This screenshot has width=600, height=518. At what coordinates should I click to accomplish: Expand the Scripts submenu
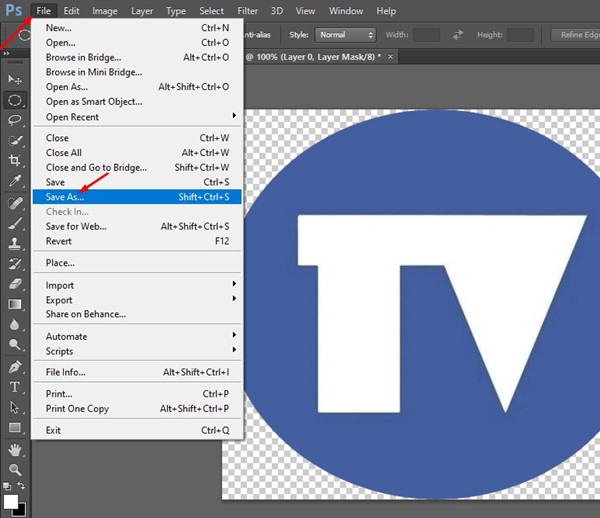click(x=137, y=351)
